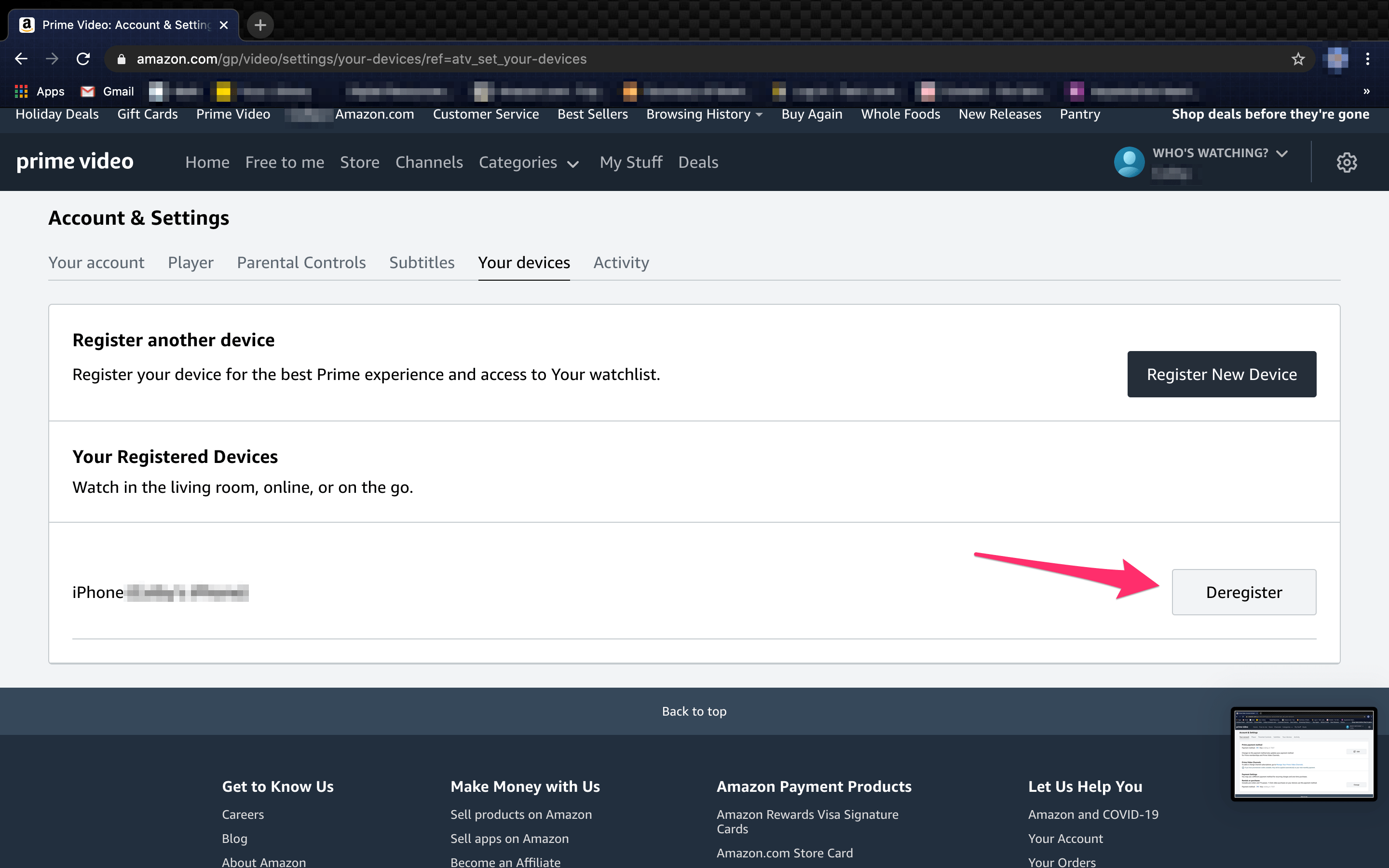Screen dimensions: 1389x868
Task: Open Prime Video settings gear icon
Action: pyautogui.click(x=1347, y=163)
